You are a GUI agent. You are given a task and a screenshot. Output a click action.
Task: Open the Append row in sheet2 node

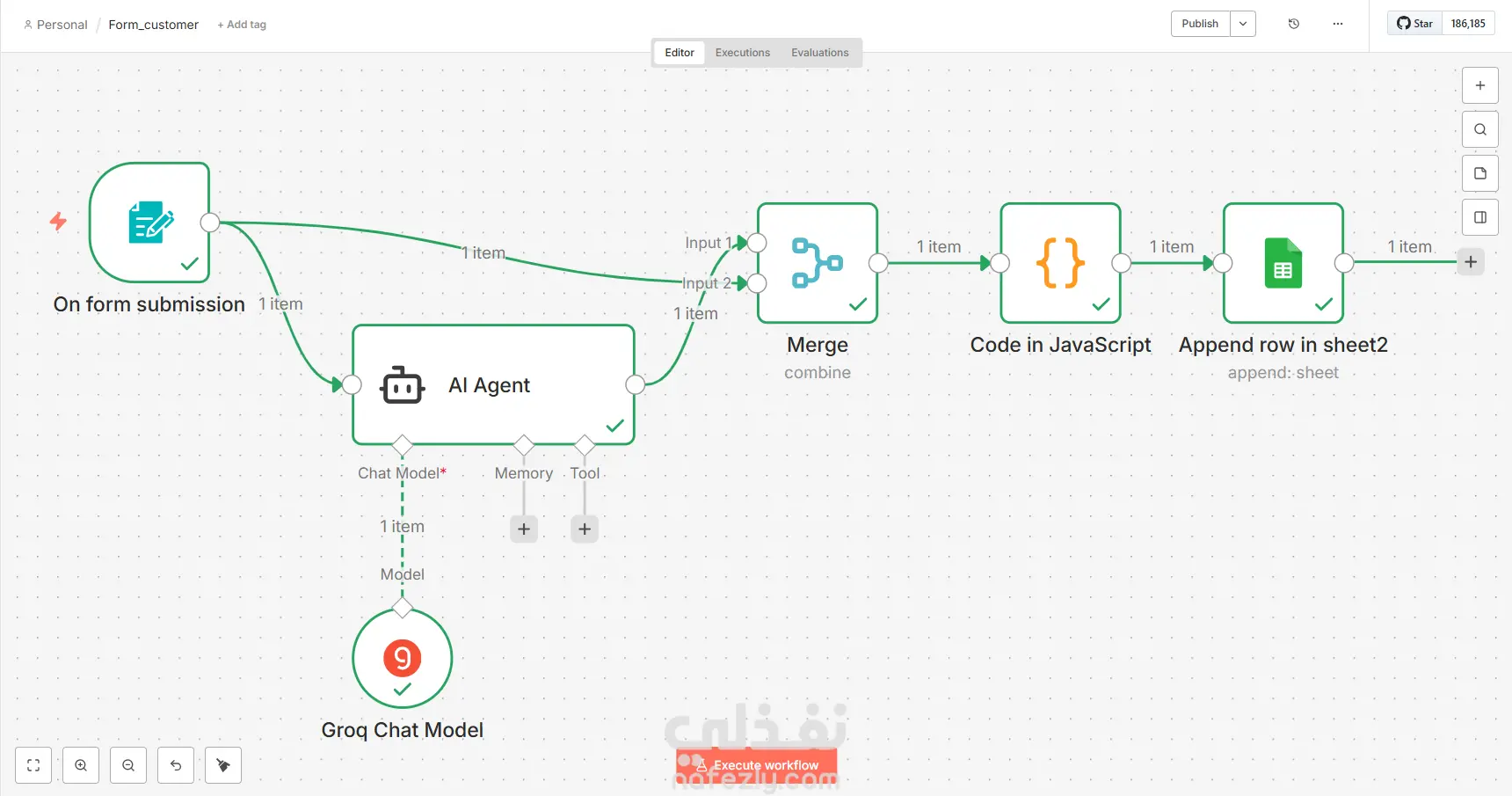point(1283,263)
